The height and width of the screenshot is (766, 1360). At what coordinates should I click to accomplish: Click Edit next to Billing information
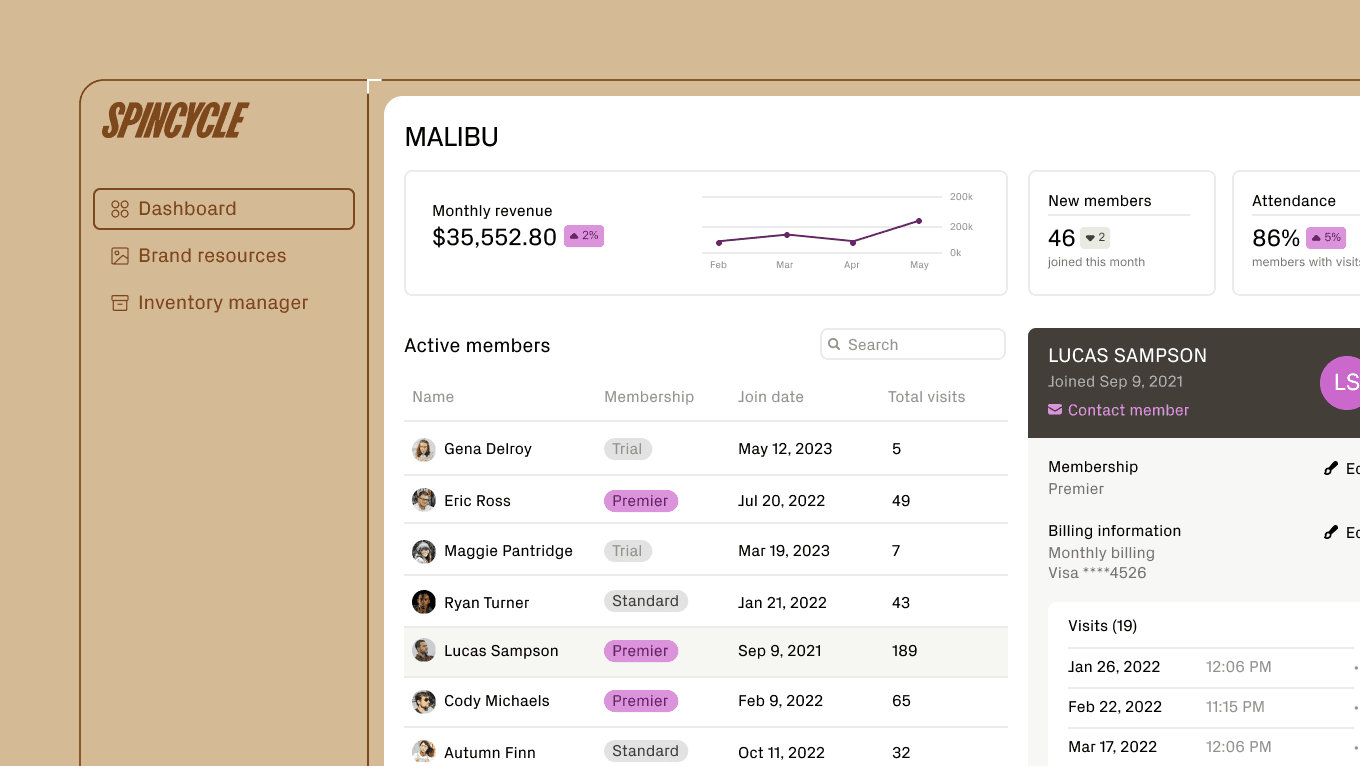(x=1345, y=531)
